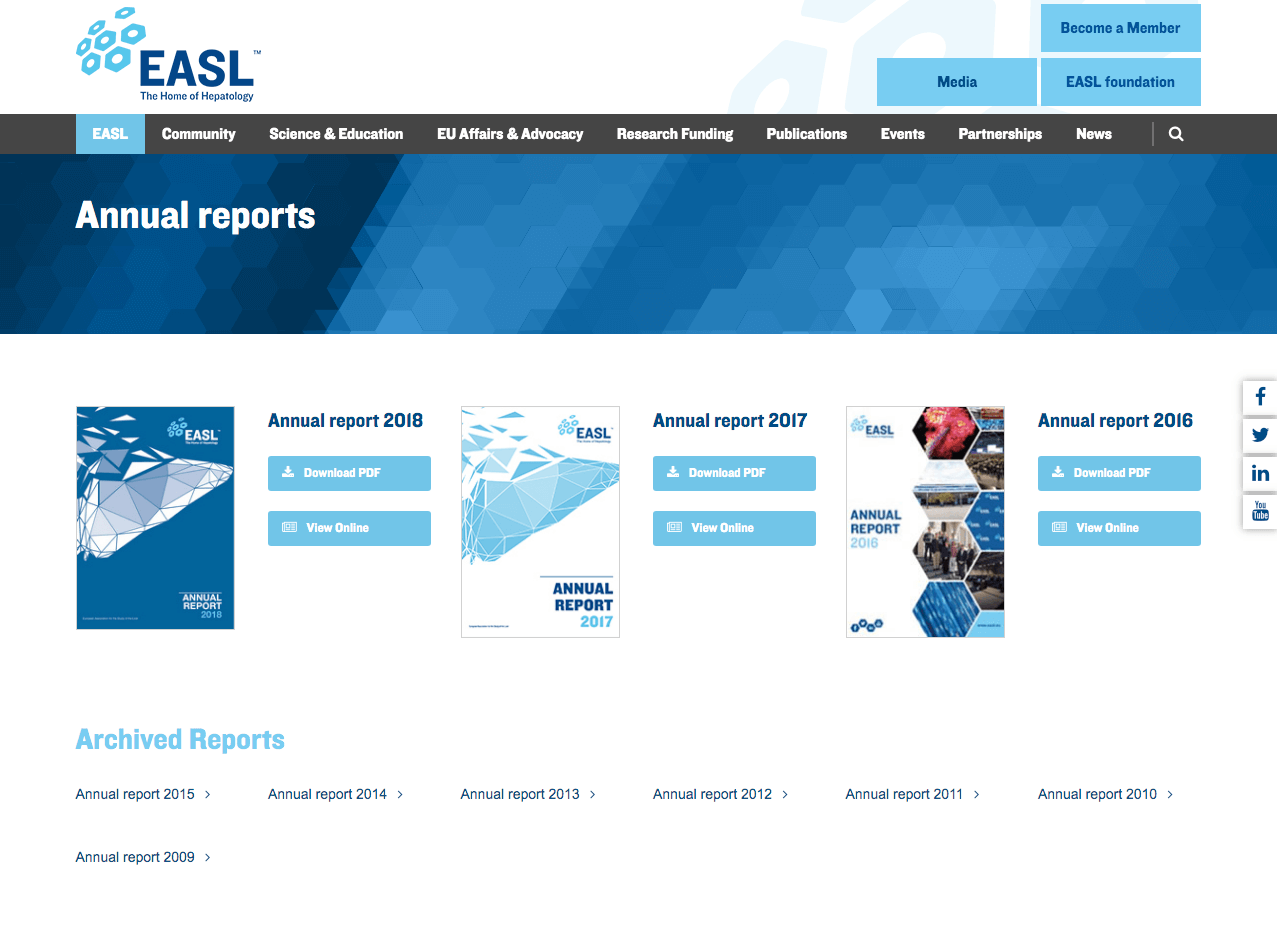1277x938 pixels.
Task: Click the Archived Reports heading
Action: (180, 740)
